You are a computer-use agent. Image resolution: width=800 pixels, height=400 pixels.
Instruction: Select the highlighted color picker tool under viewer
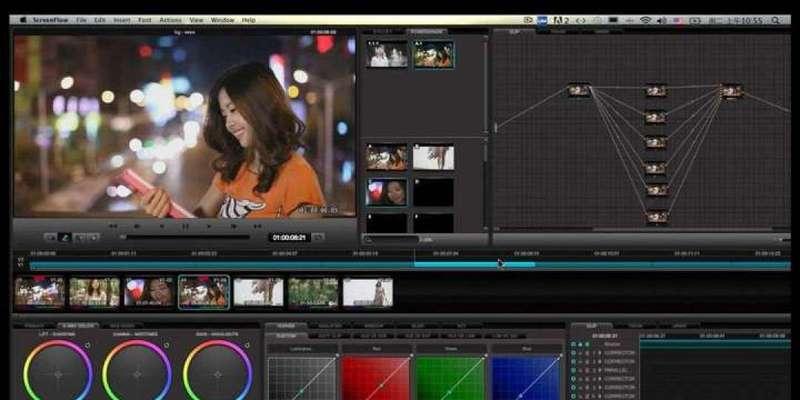point(65,237)
